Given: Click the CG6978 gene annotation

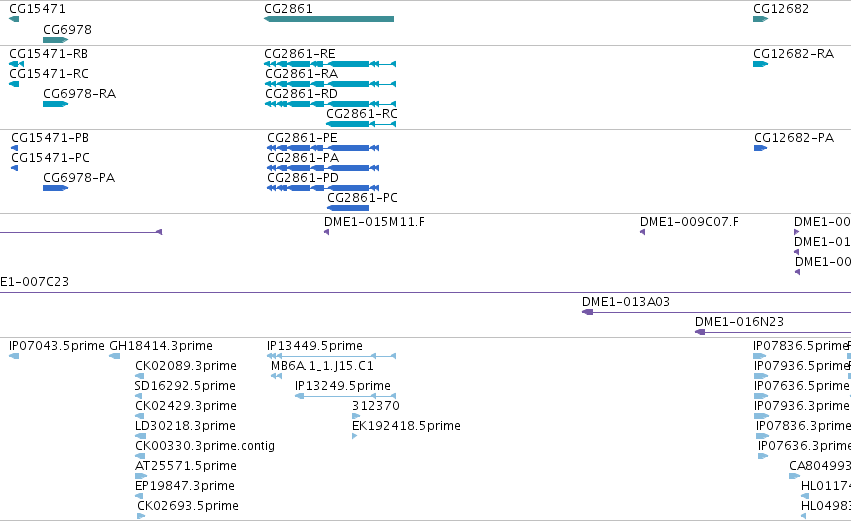Looking at the screenshot, I should [55, 40].
